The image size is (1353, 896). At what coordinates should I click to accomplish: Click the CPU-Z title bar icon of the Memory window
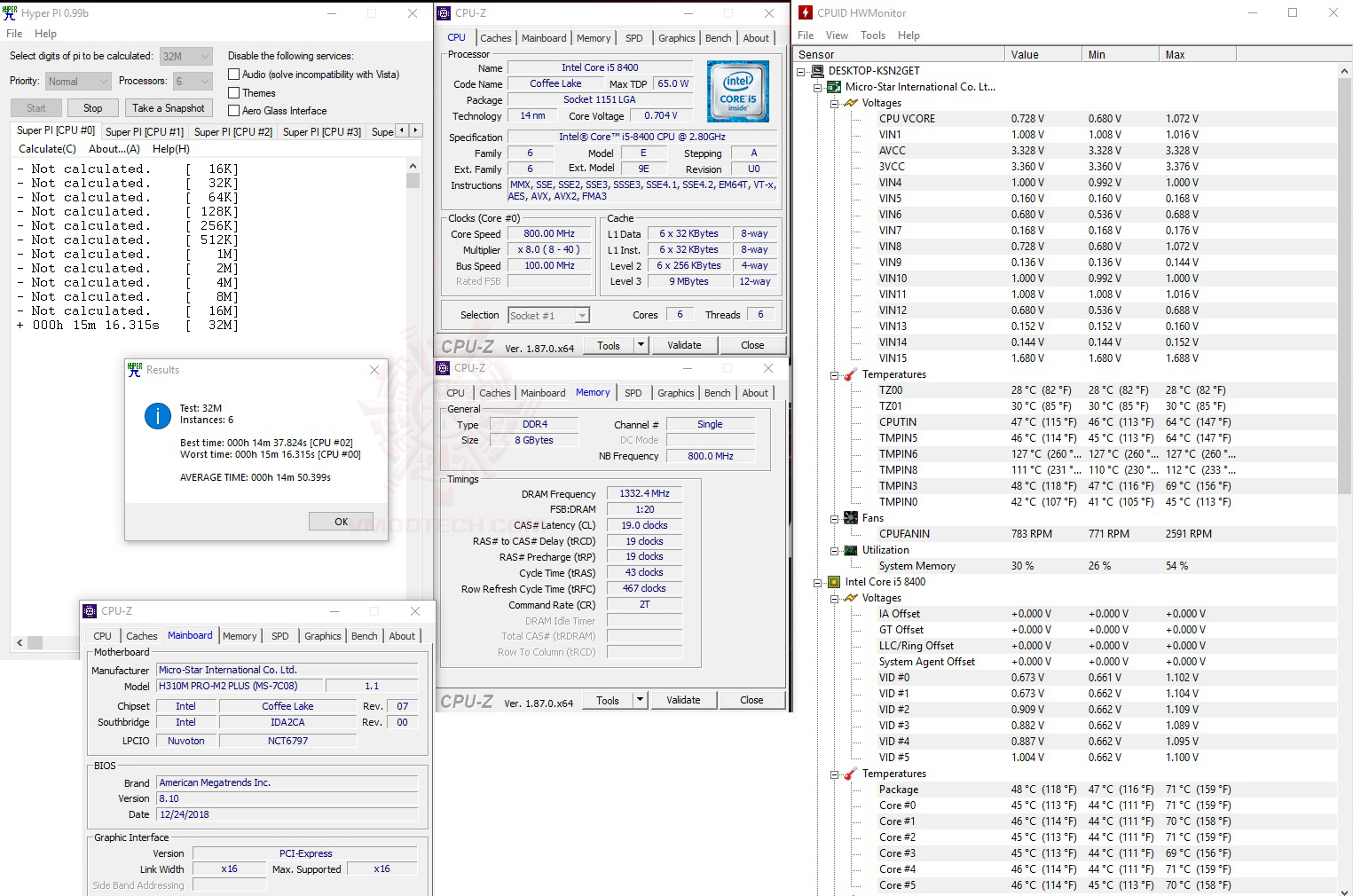point(444,368)
